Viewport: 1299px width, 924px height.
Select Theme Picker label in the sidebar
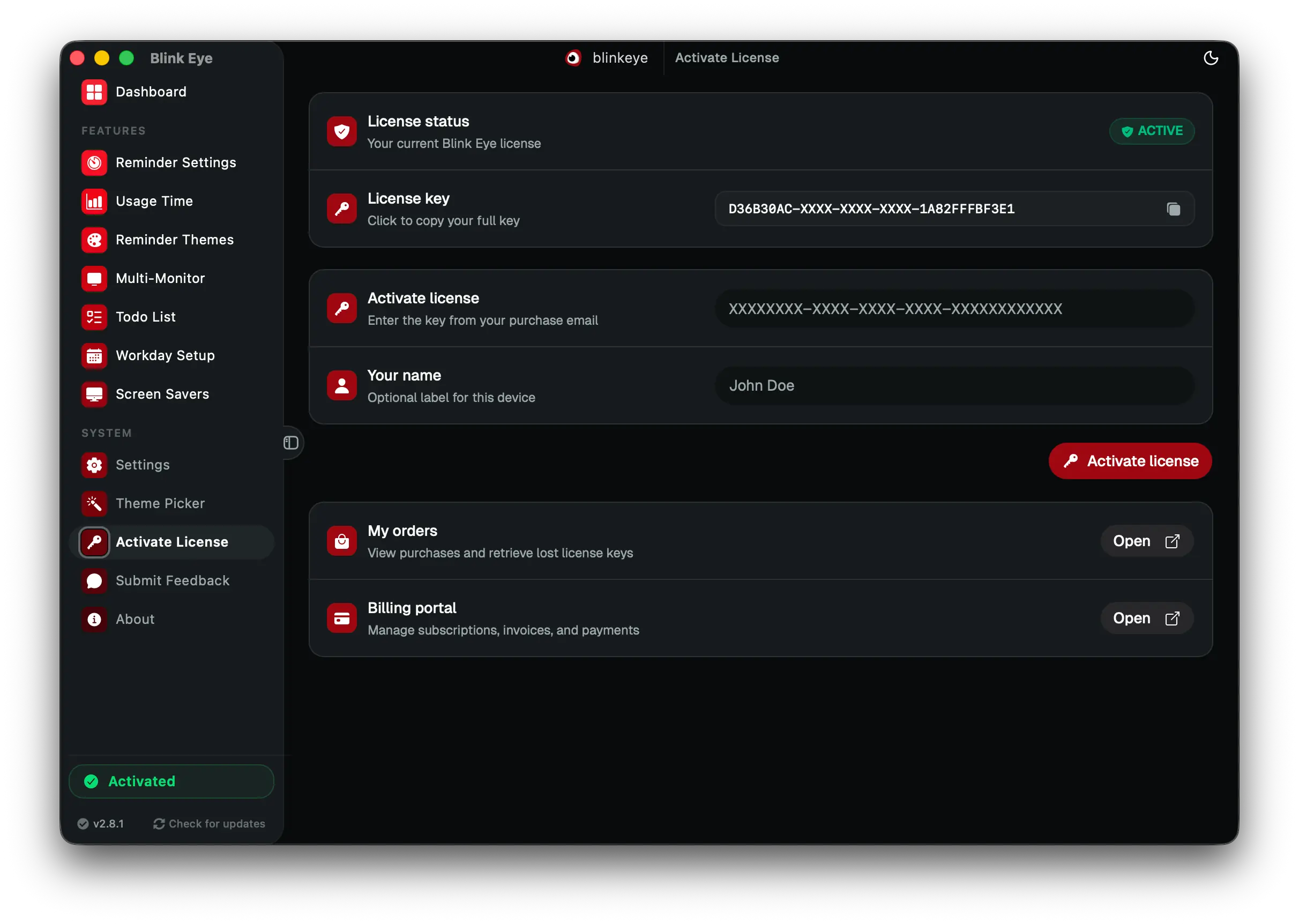coord(160,504)
